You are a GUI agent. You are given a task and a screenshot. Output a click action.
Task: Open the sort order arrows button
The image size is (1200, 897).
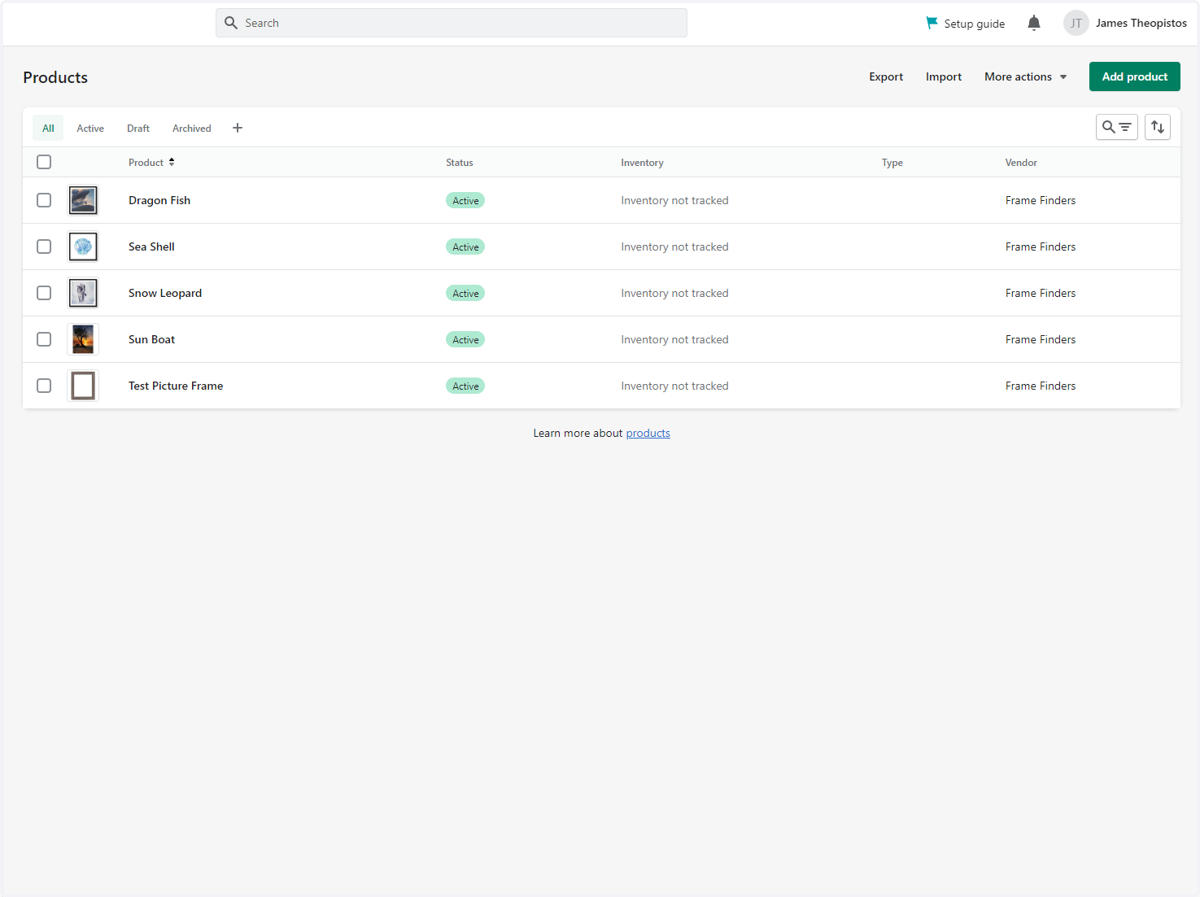click(1158, 127)
